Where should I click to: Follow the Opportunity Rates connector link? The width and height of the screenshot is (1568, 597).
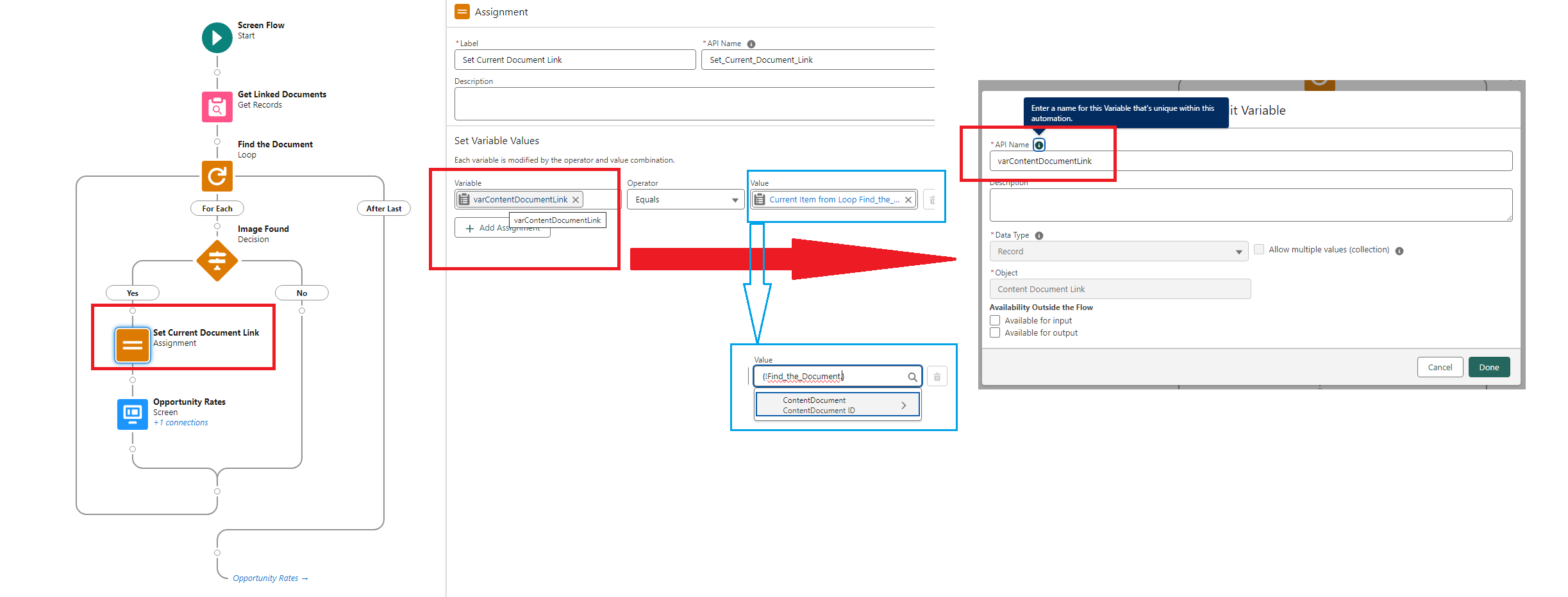pos(269,578)
